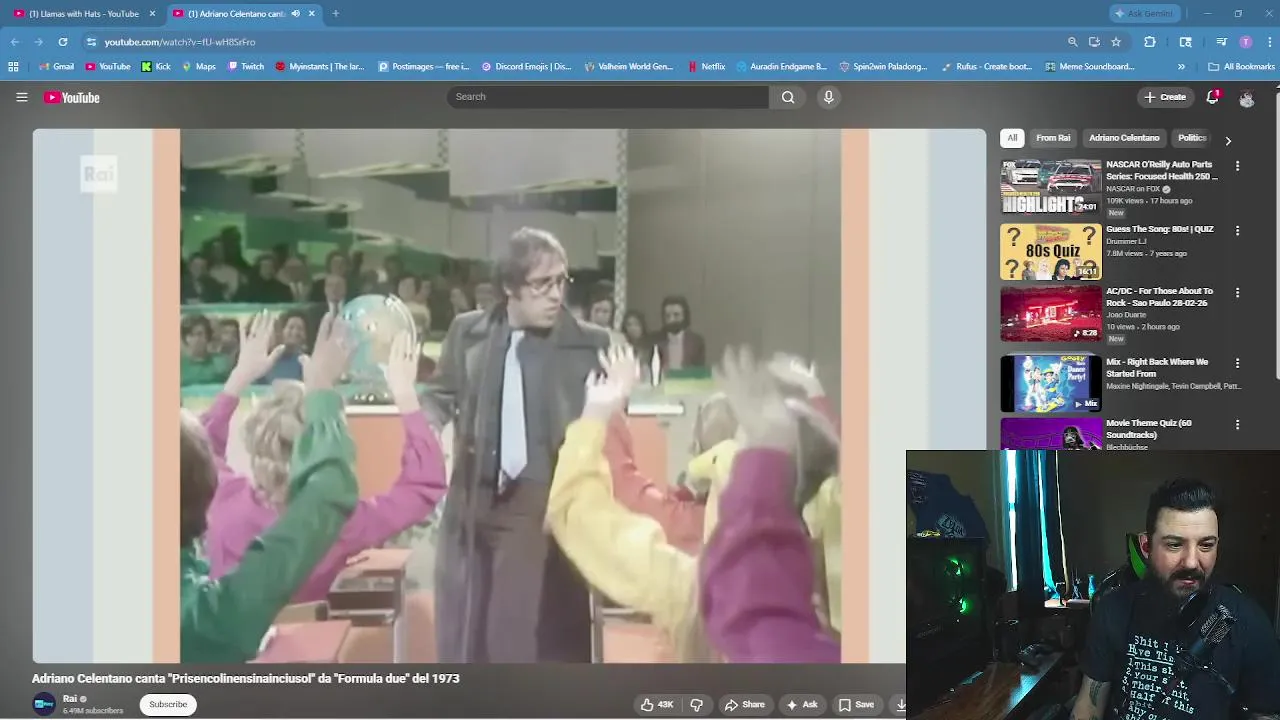Bookmark this page with the star icon
Screen dimensions: 1280x720
click(1116, 42)
